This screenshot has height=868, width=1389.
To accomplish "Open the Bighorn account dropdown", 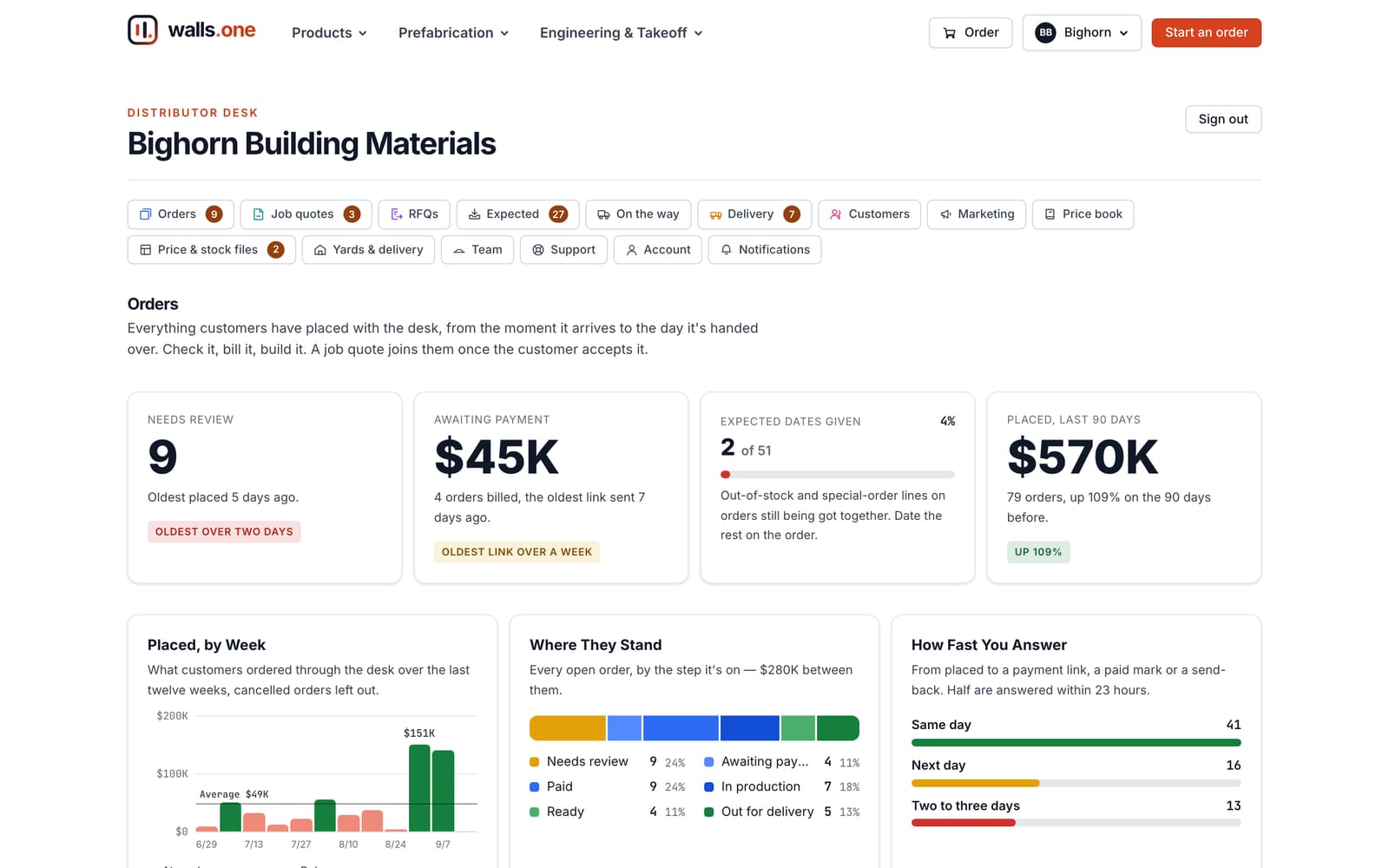I will pos(1082,33).
